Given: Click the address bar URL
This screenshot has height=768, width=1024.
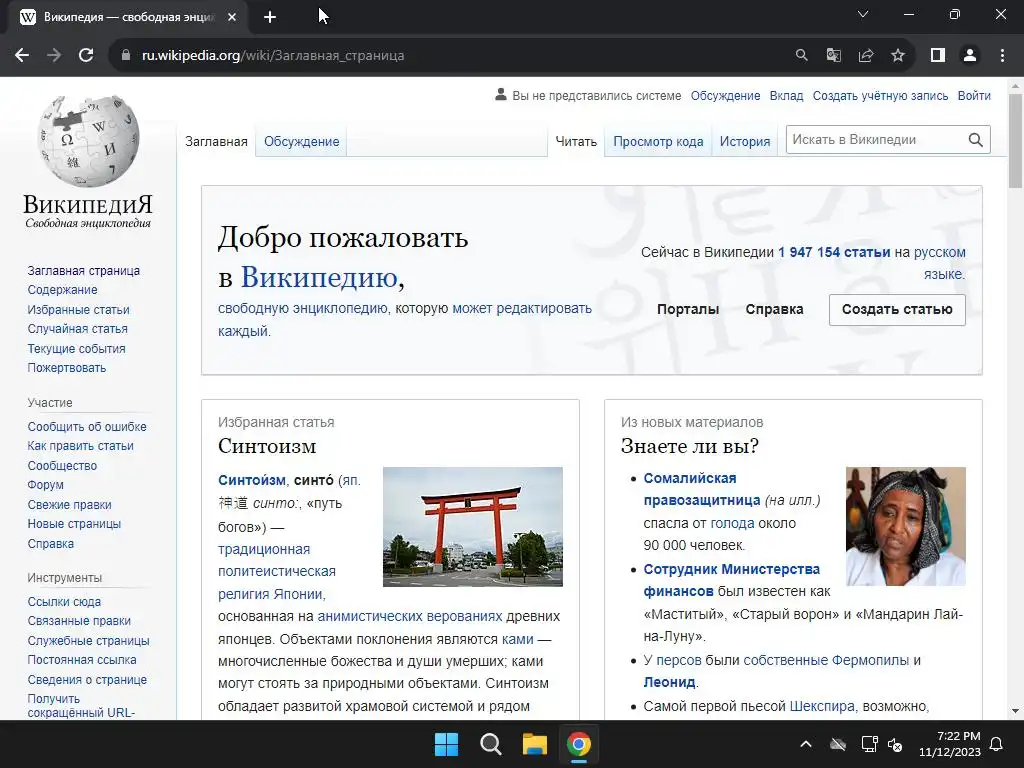Looking at the screenshot, I should [x=272, y=56].
